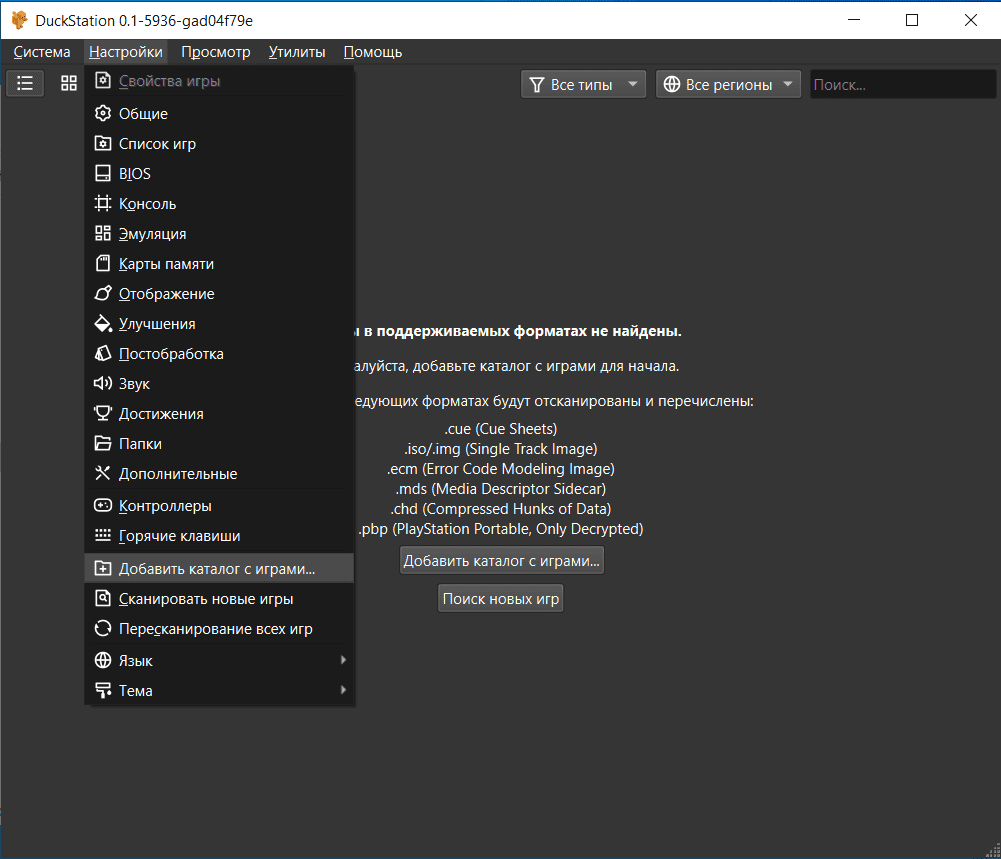Expand the Язык submenu arrow
This screenshot has width=1001, height=859.
pyautogui.click(x=343, y=660)
